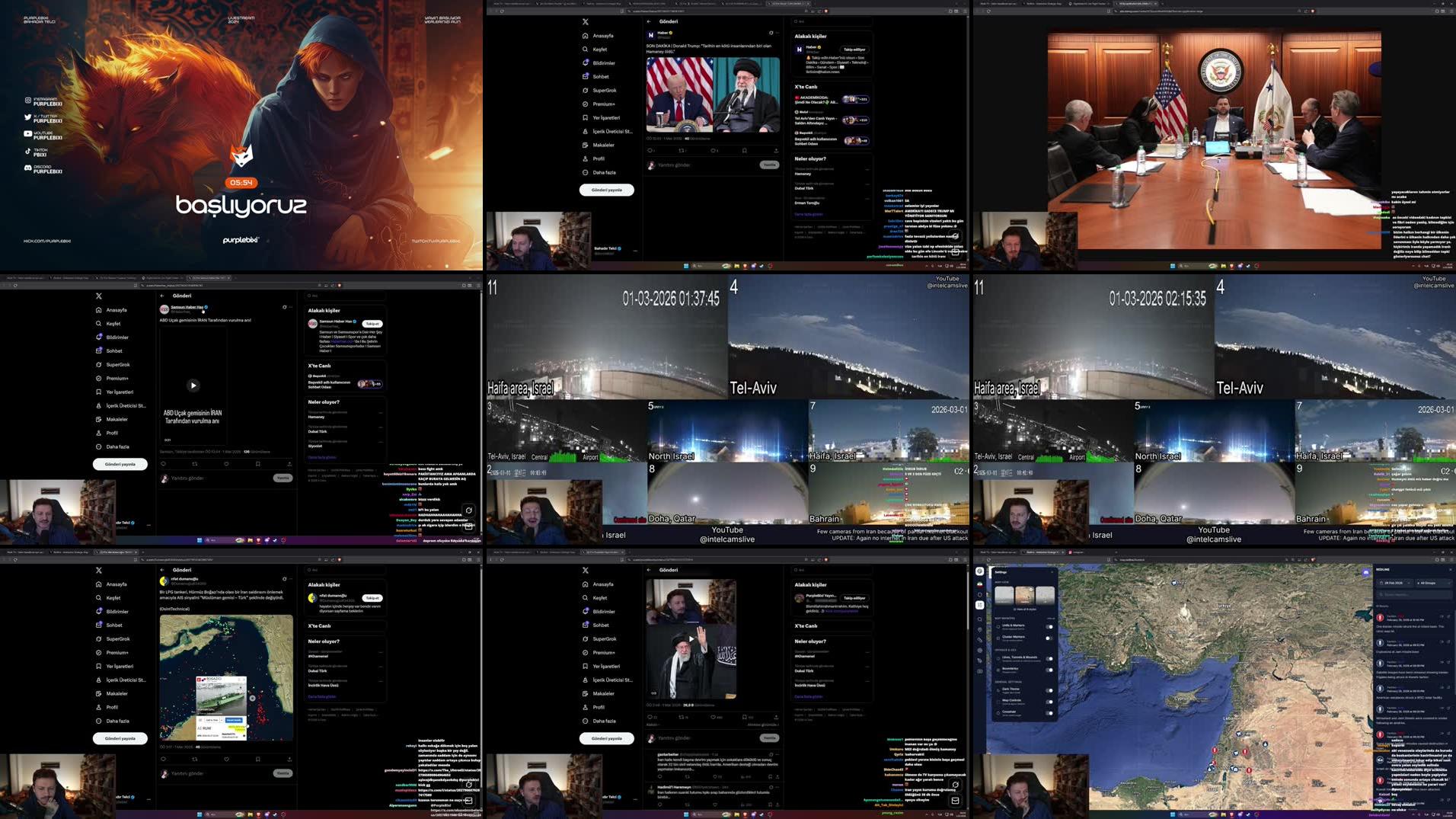Viewport: 1456px width, 819px height.
Task: Toggle Cluster Markers in map Settings
Action: (1049, 638)
